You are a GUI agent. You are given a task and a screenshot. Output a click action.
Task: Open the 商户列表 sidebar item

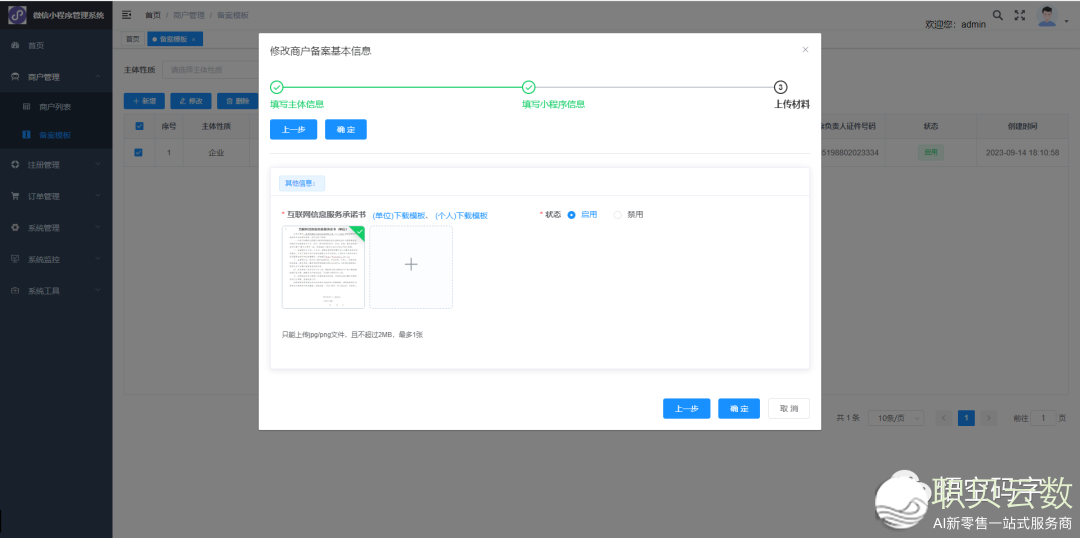point(56,107)
